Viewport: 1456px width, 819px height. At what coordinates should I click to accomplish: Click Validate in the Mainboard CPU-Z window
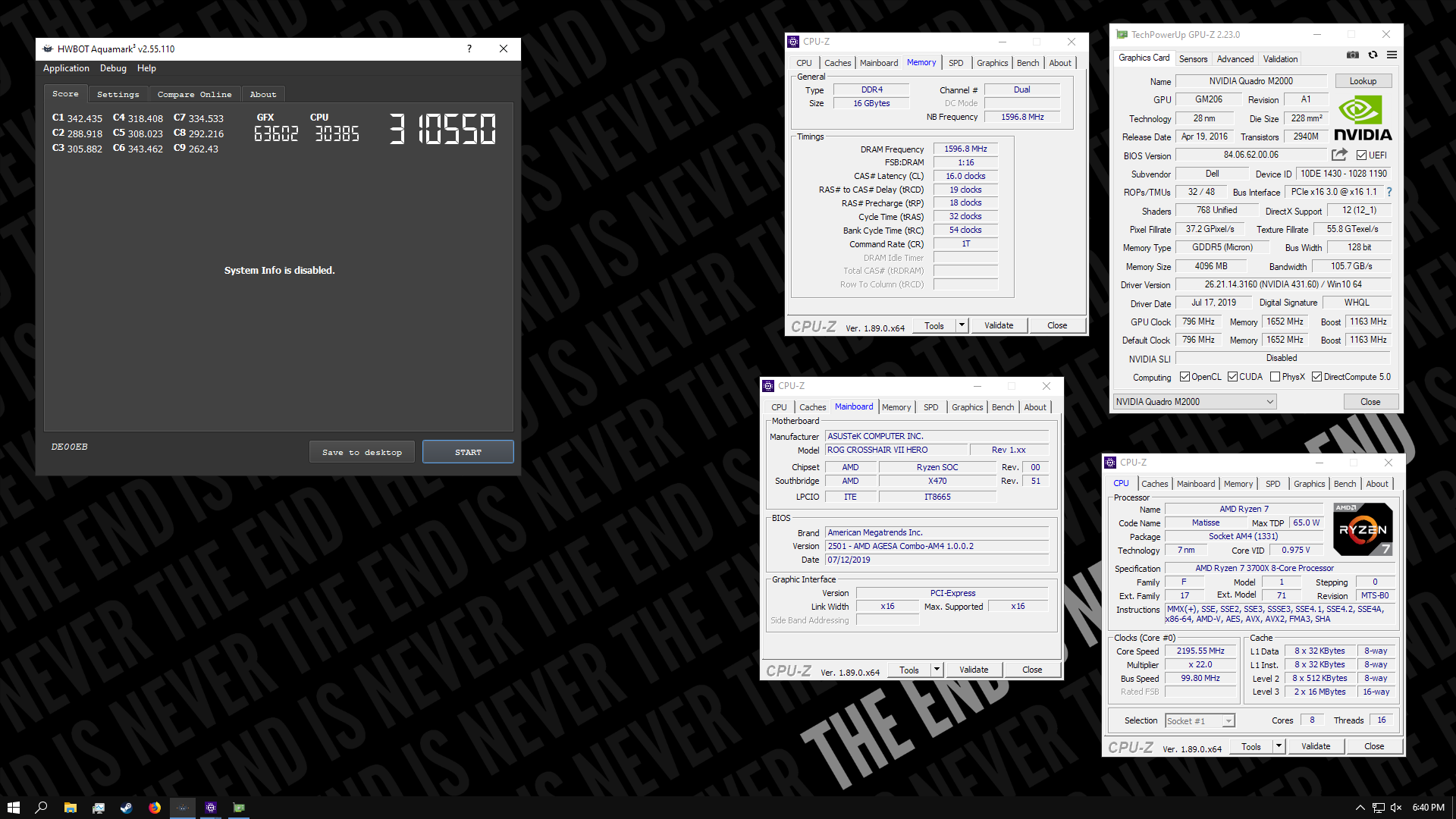(x=974, y=670)
